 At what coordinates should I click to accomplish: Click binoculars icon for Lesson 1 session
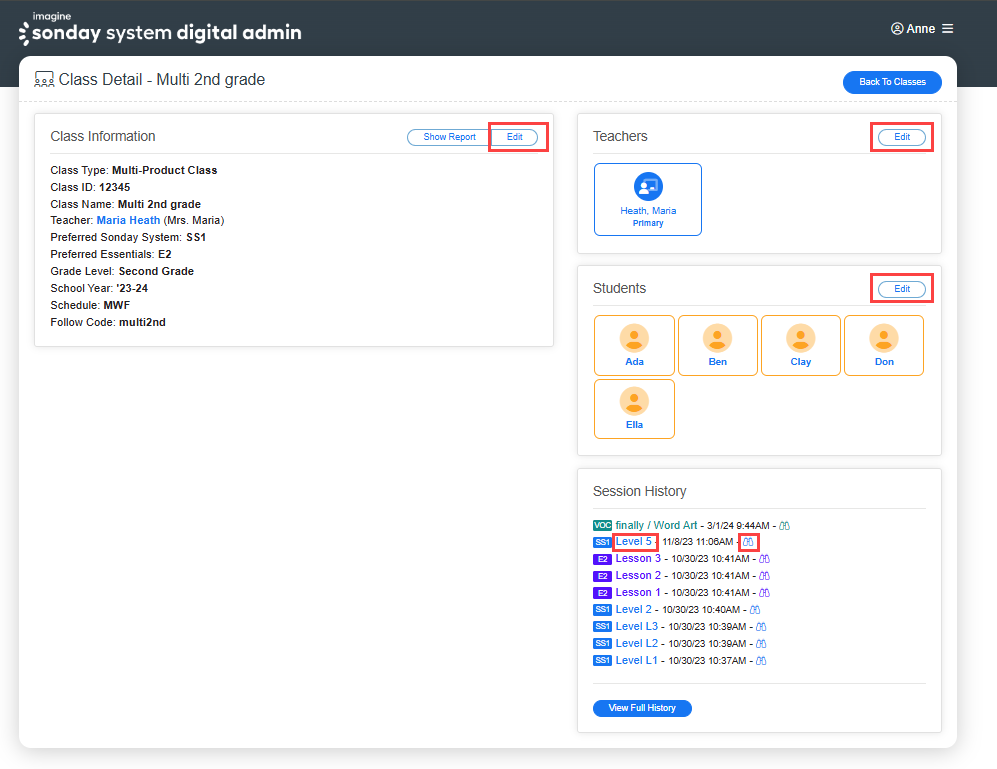click(x=764, y=593)
